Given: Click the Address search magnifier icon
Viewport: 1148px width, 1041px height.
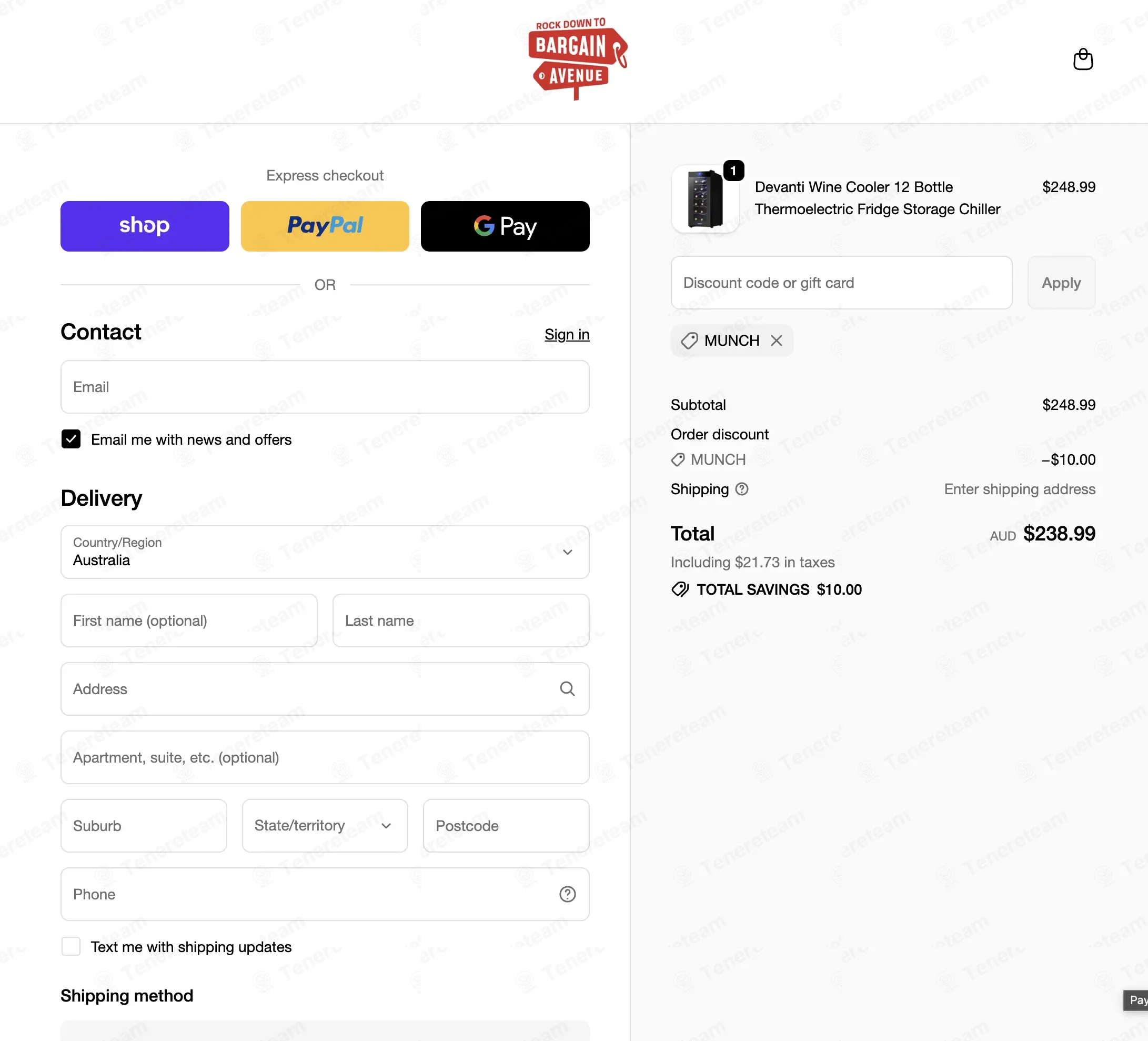Looking at the screenshot, I should tap(567, 688).
